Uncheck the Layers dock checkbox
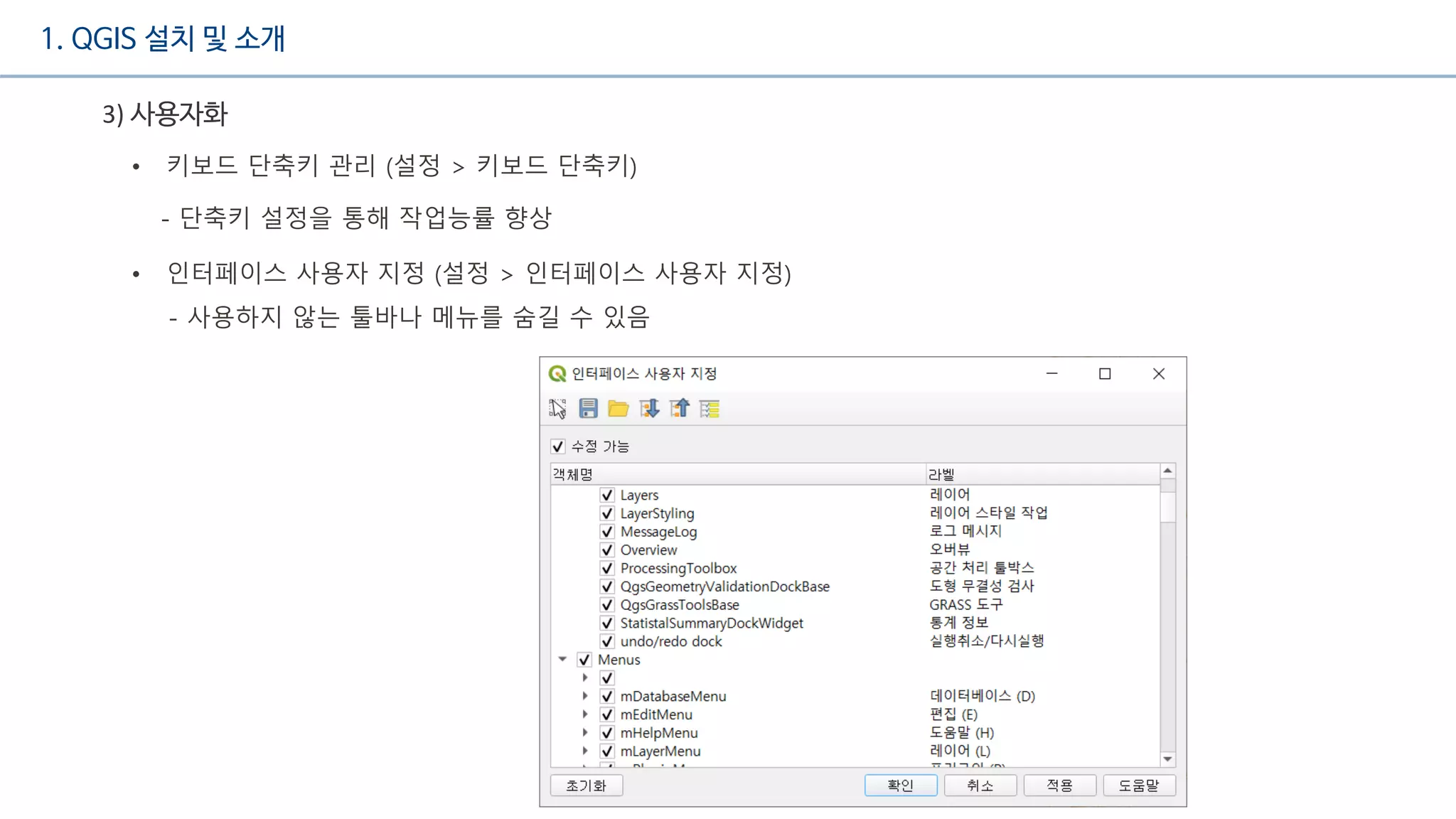1456x819 pixels. pos(607,495)
